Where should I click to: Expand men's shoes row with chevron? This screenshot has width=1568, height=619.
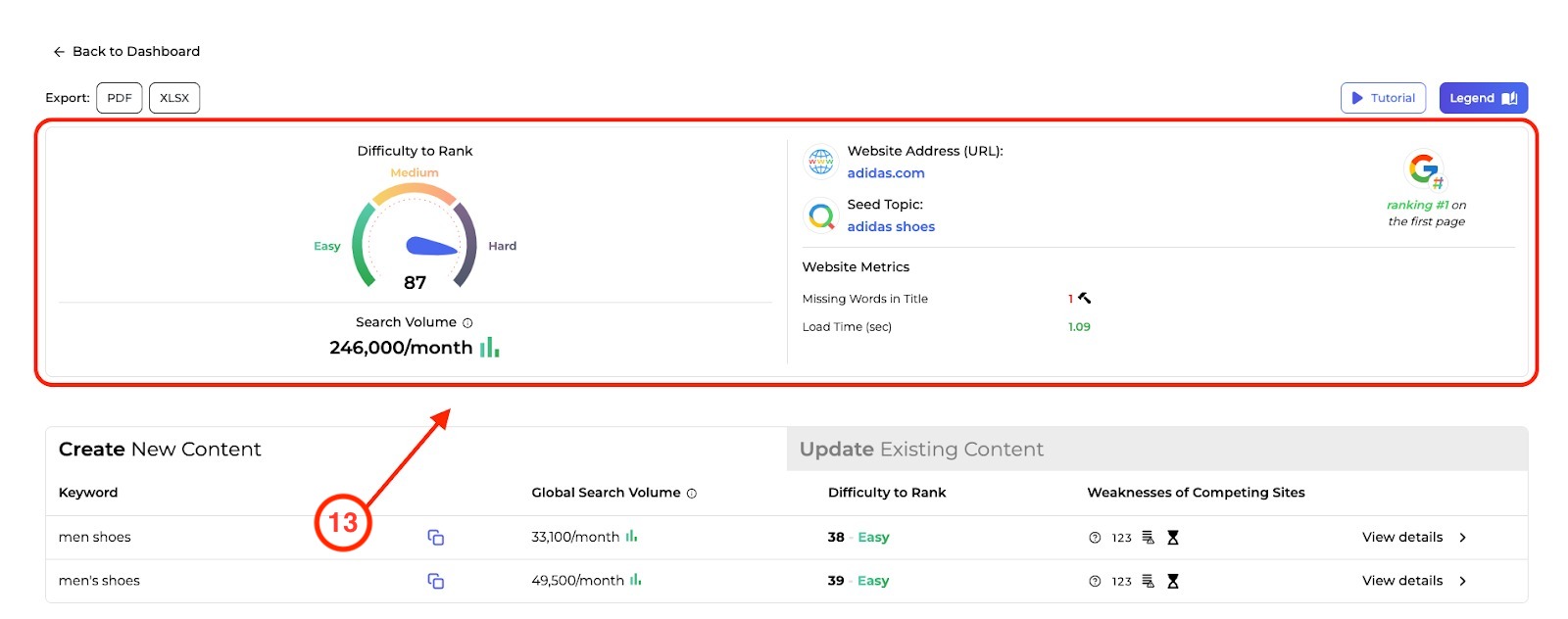(x=1463, y=581)
